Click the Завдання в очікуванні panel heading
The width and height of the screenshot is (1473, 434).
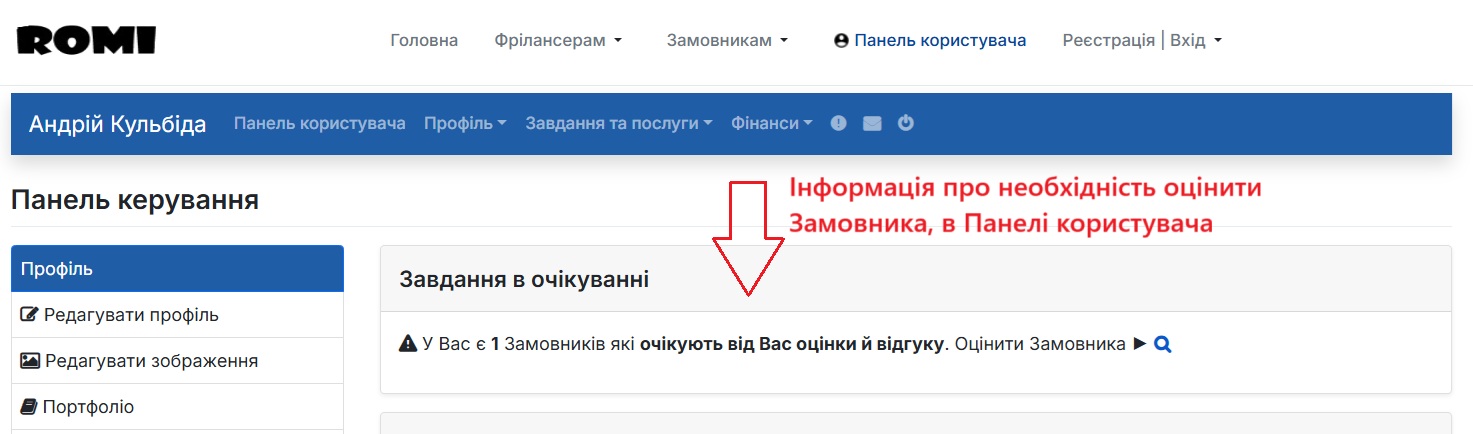[524, 279]
